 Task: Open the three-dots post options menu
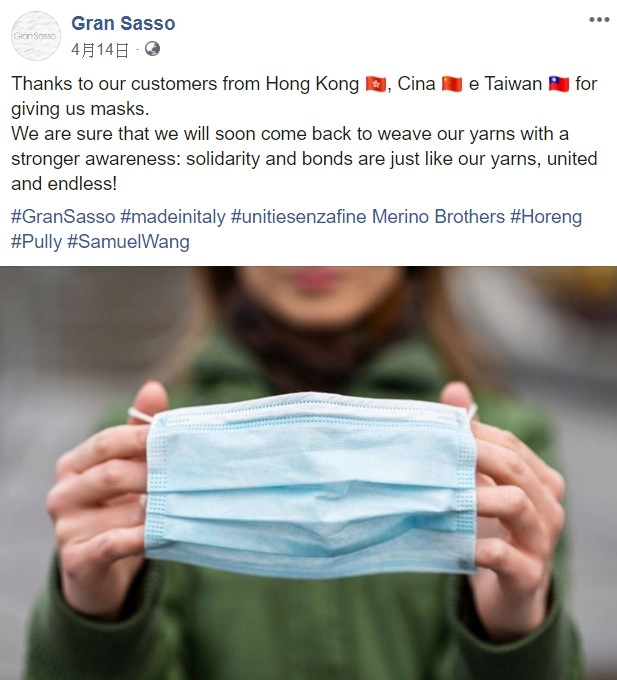coord(599,20)
